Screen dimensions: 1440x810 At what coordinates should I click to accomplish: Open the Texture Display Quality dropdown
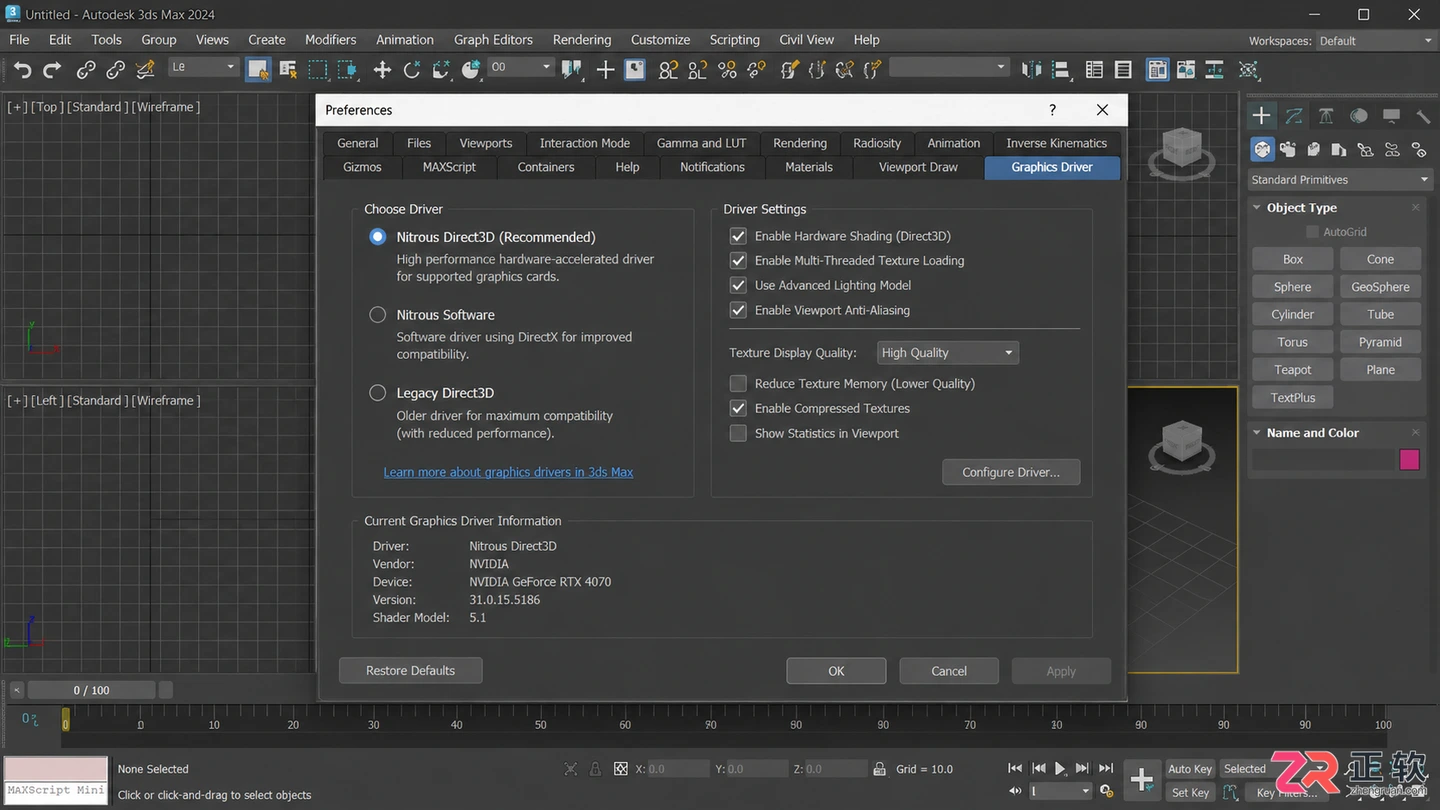[948, 353]
